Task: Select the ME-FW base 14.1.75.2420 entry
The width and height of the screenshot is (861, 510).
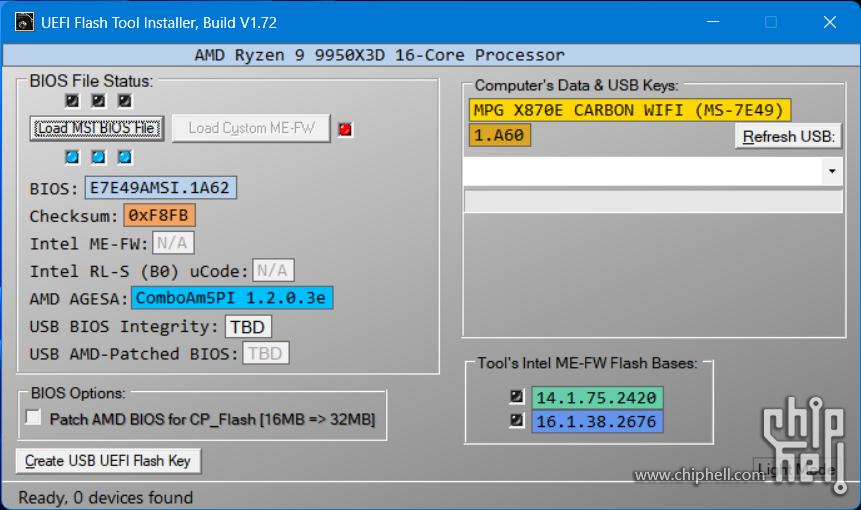Action: coord(597,397)
